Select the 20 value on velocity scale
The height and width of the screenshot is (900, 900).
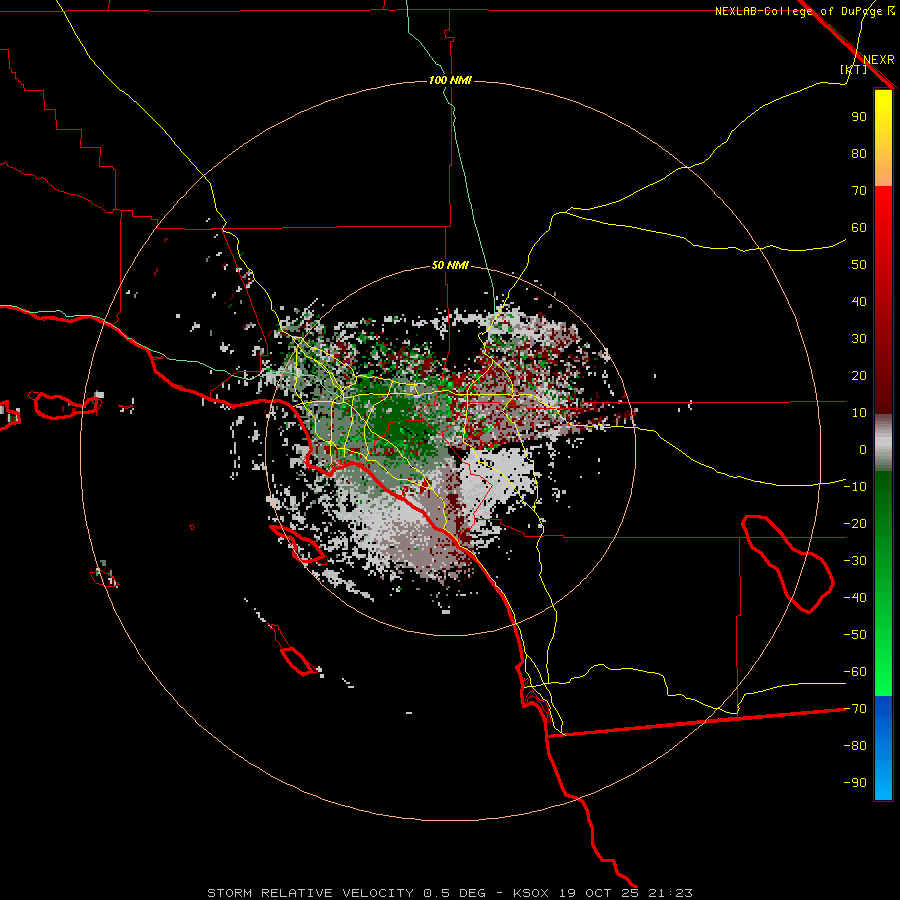click(x=859, y=376)
